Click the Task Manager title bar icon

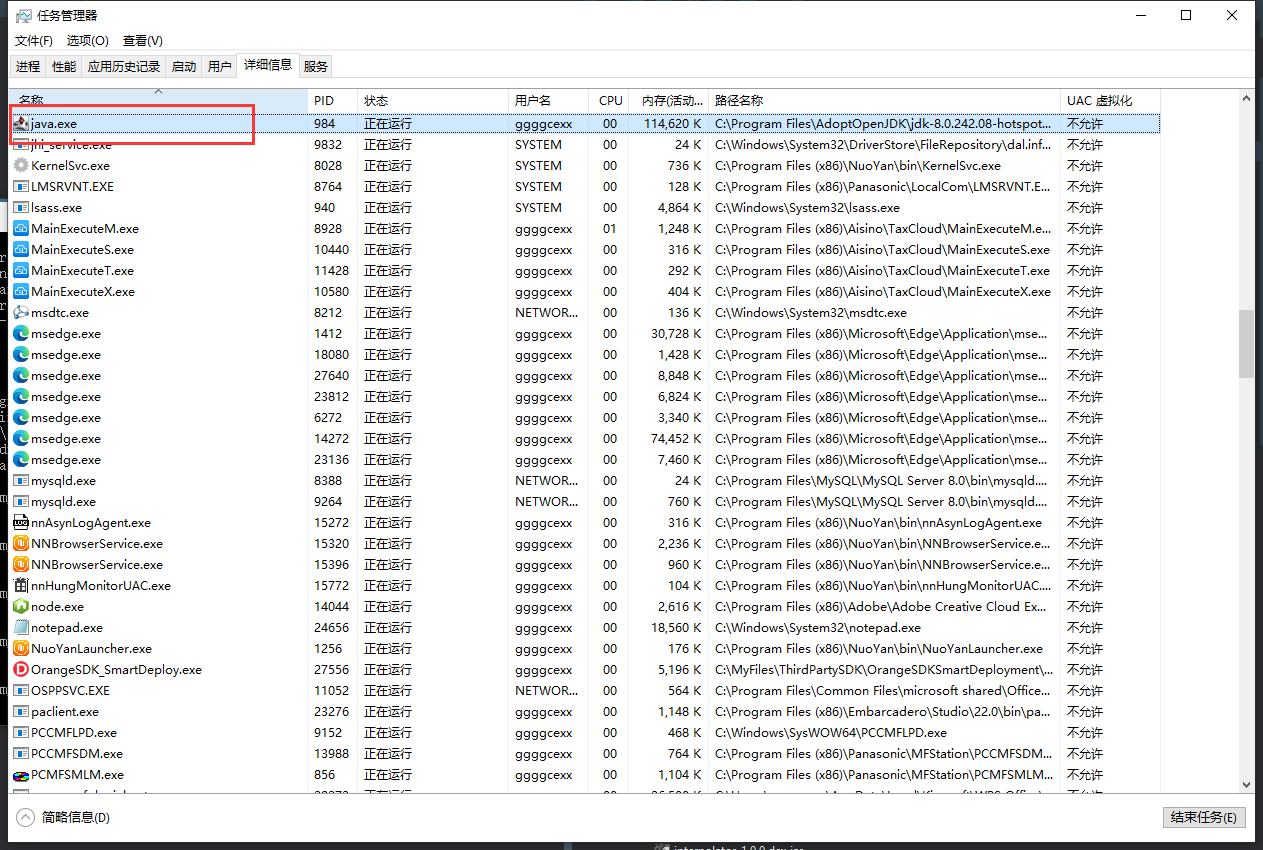coord(24,16)
